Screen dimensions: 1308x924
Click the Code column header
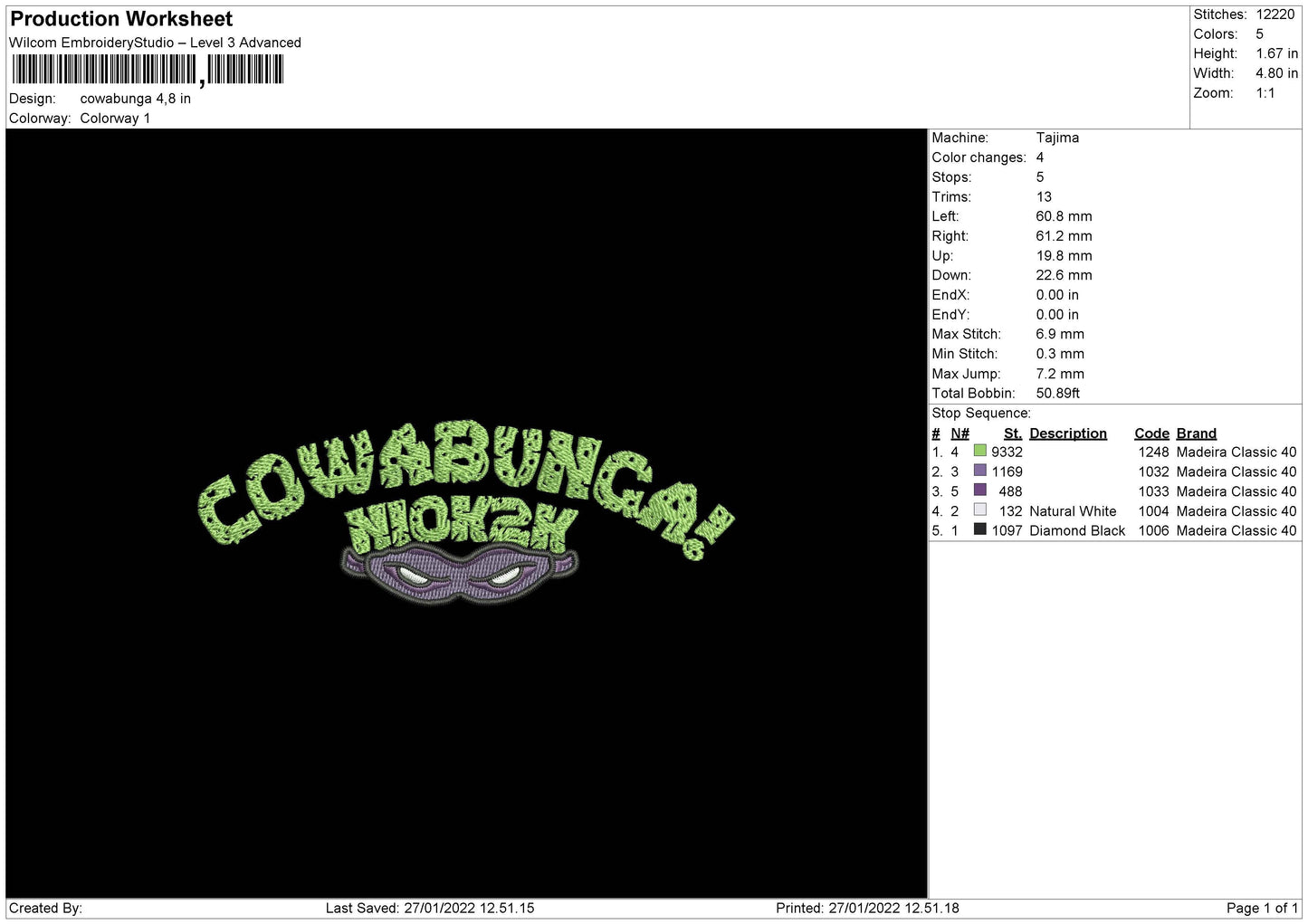pyautogui.click(x=1151, y=433)
